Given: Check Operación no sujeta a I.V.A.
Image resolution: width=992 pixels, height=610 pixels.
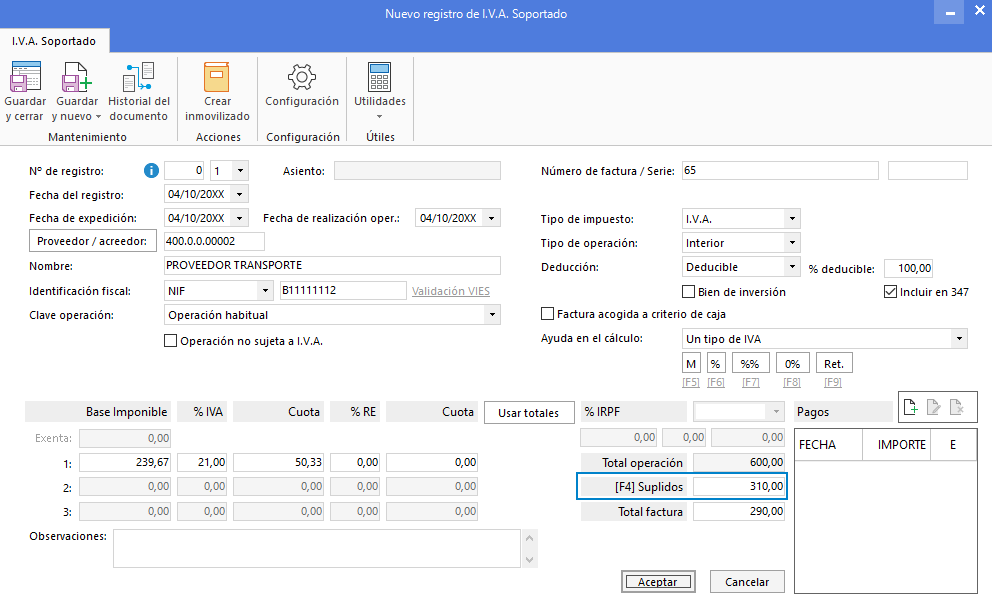Looking at the screenshot, I should coord(170,340).
